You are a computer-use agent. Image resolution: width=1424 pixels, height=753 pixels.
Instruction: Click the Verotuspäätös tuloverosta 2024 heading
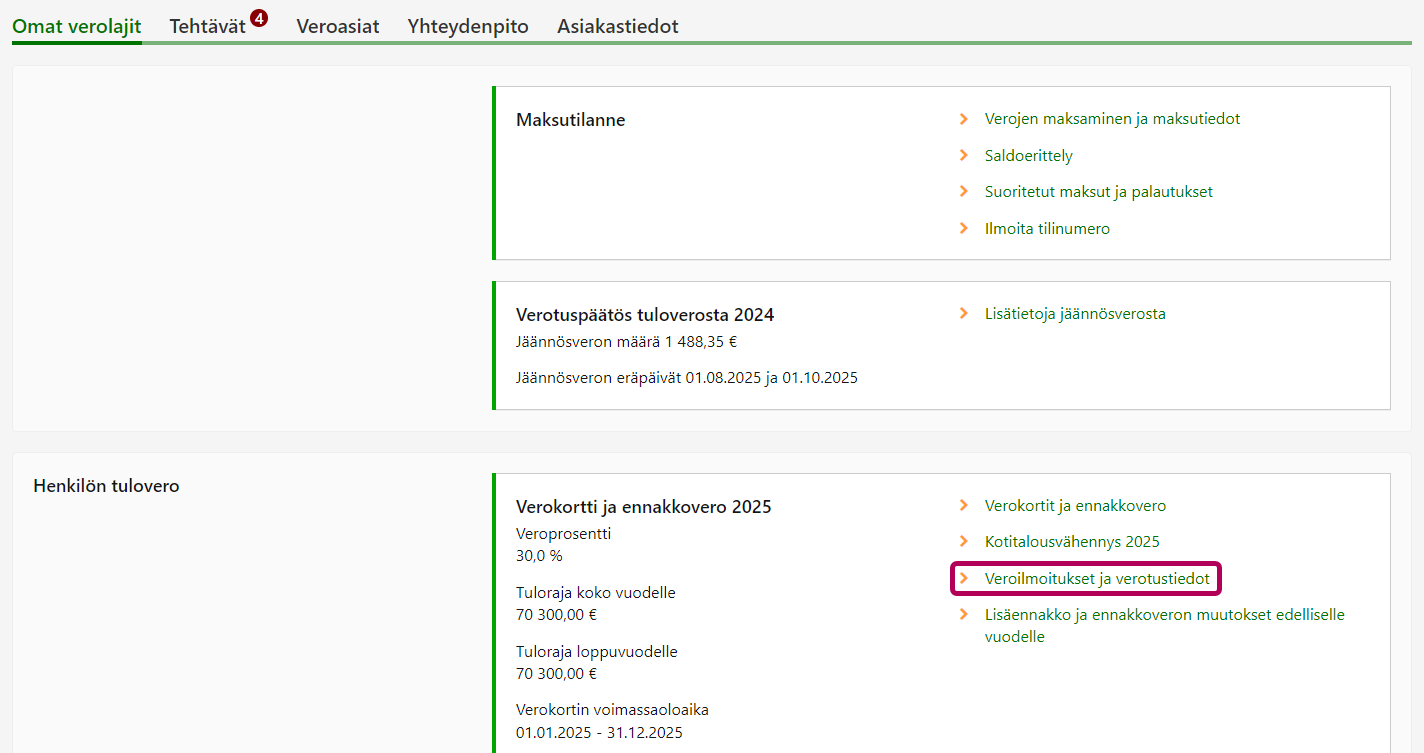click(x=645, y=315)
